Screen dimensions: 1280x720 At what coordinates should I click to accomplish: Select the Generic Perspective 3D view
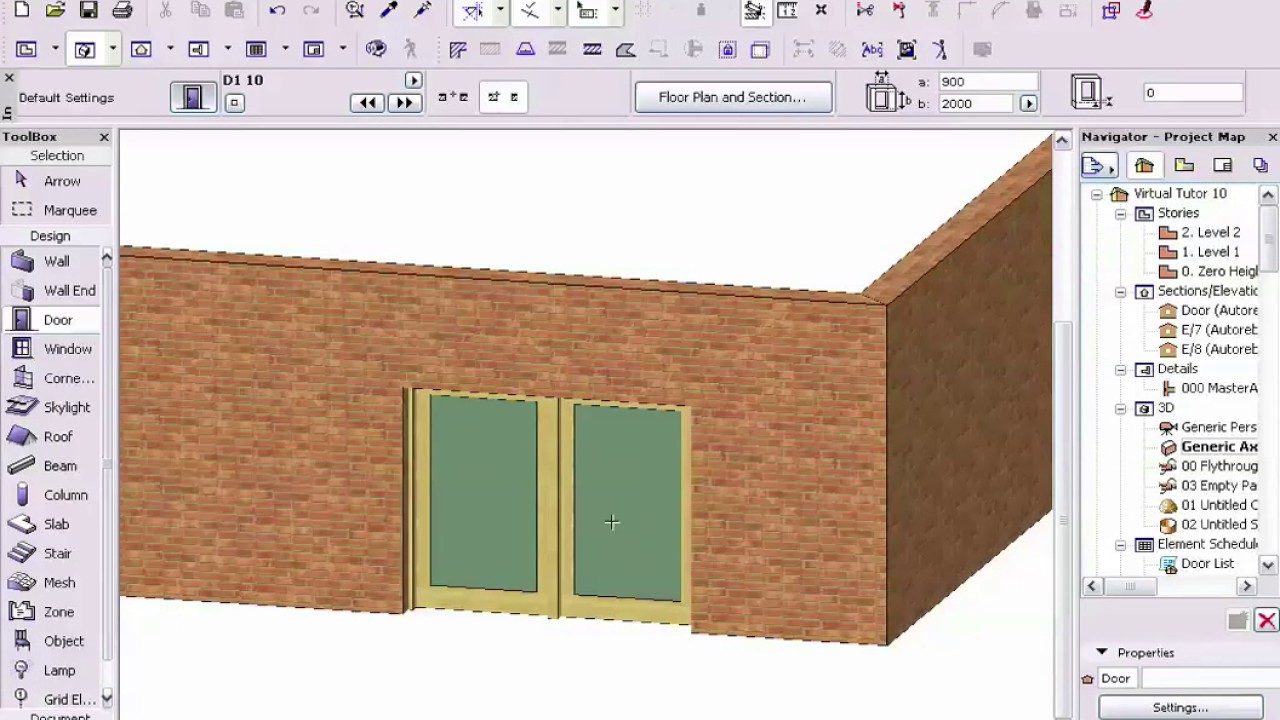(x=1208, y=428)
